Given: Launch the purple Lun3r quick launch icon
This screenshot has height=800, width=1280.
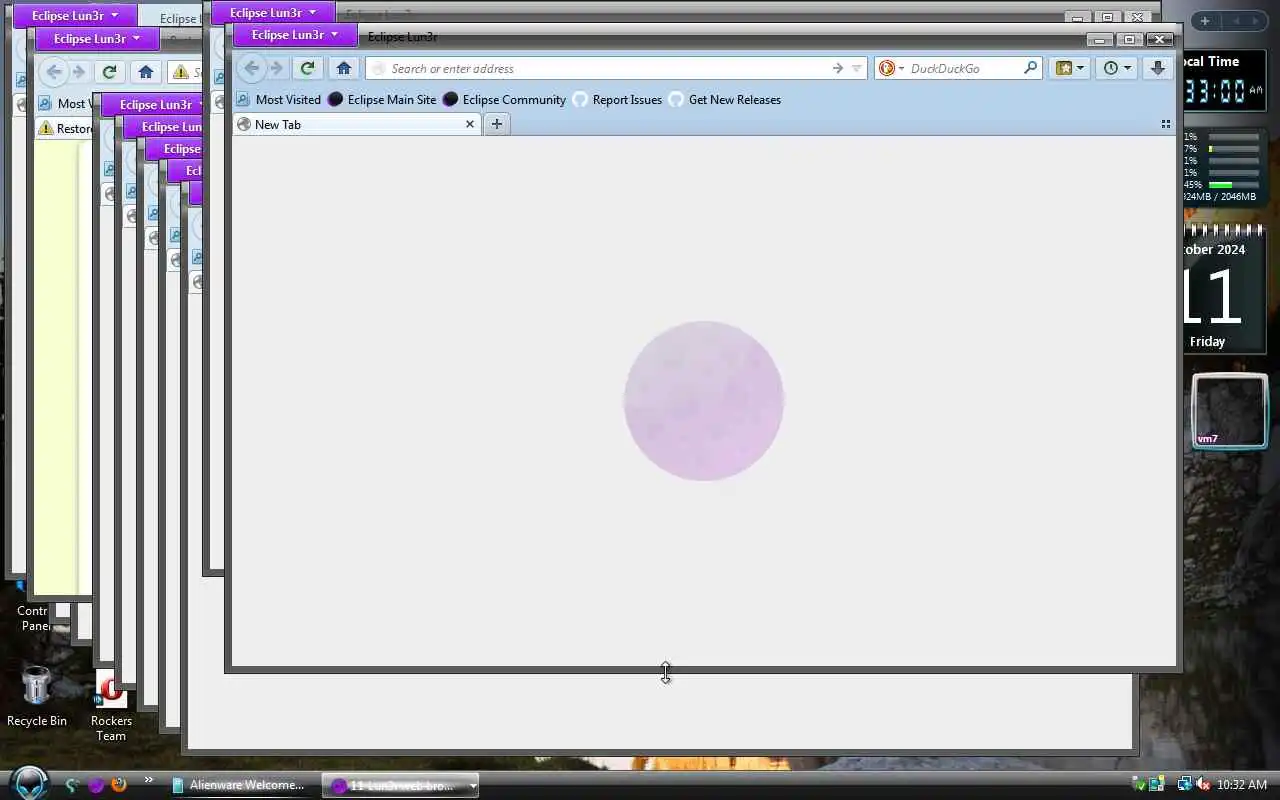Looking at the screenshot, I should (x=96, y=785).
